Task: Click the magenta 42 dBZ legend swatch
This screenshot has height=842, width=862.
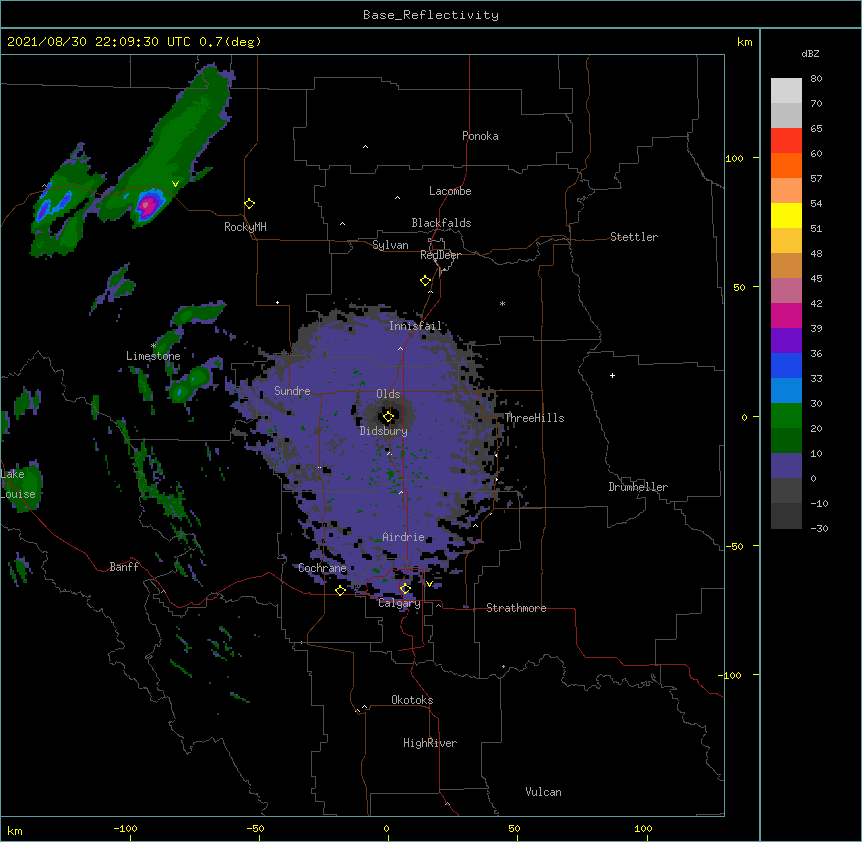Action: click(x=786, y=315)
